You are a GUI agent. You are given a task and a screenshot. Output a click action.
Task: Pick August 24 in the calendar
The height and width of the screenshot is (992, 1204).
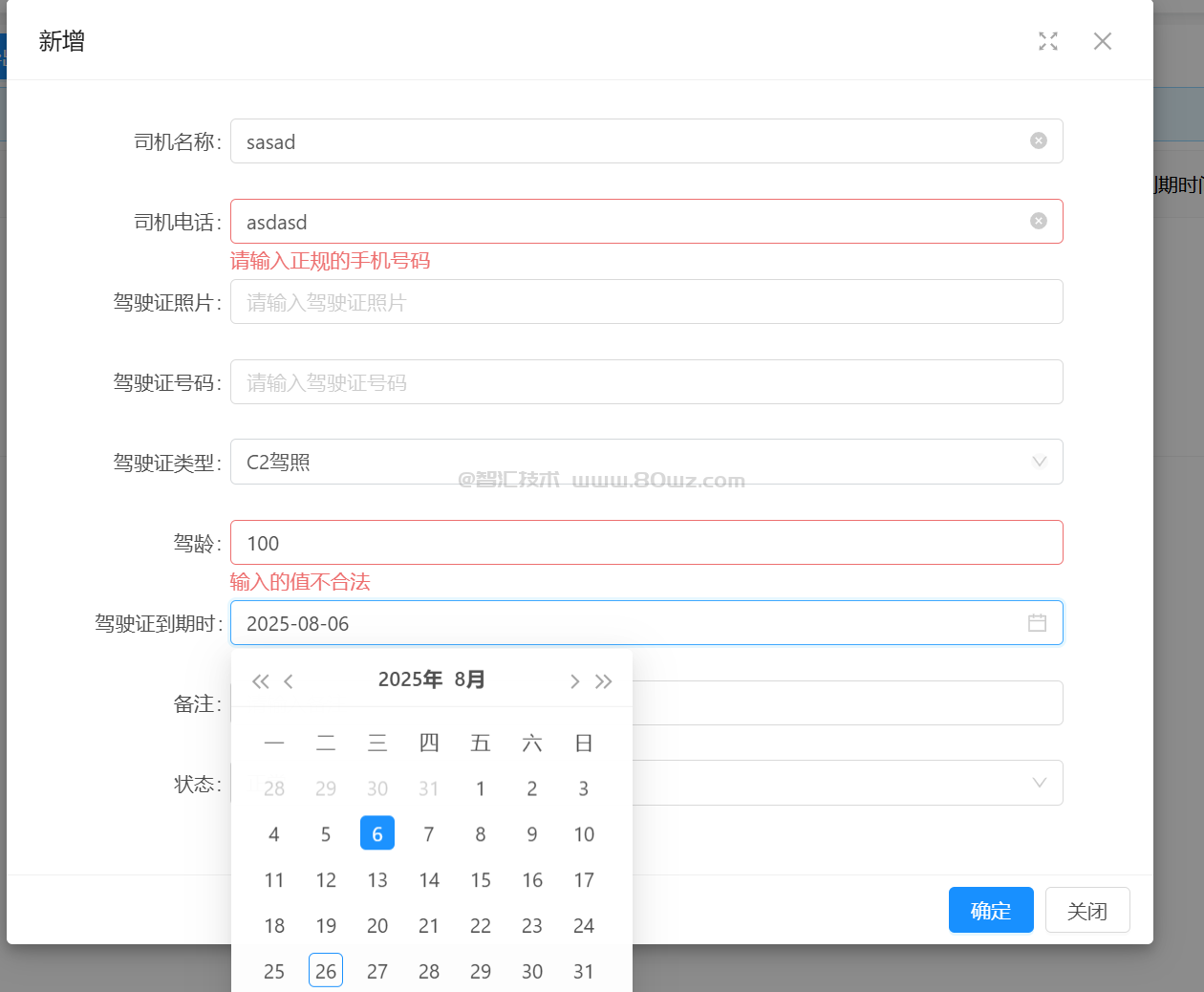coord(584,926)
